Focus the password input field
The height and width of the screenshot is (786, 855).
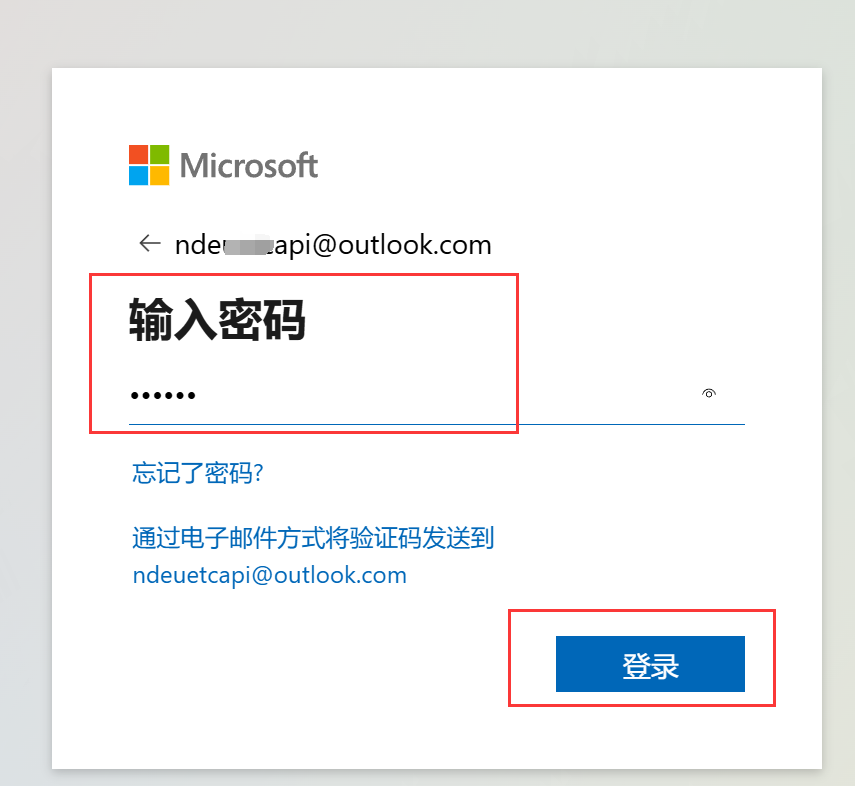[437, 394]
